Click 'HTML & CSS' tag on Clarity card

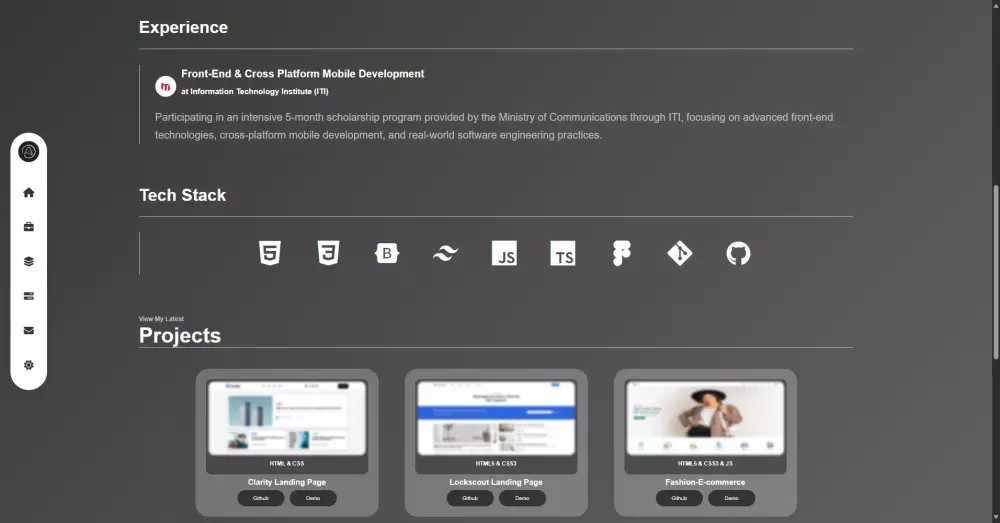(287, 464)
